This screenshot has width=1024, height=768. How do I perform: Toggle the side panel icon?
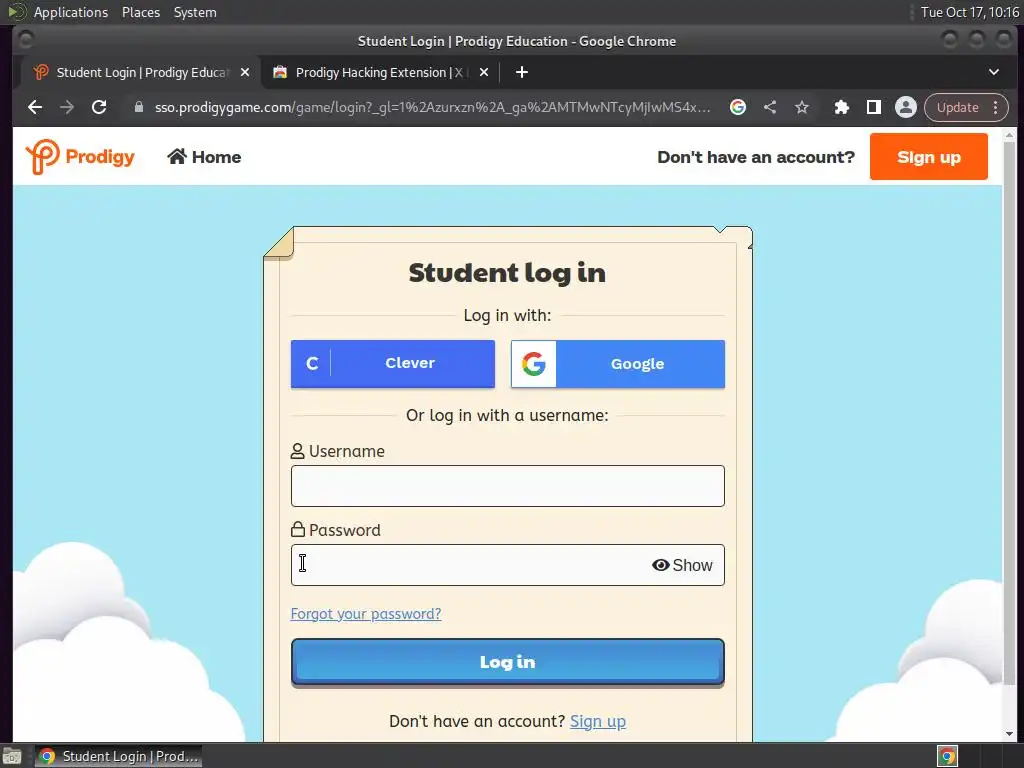(874, 107)
